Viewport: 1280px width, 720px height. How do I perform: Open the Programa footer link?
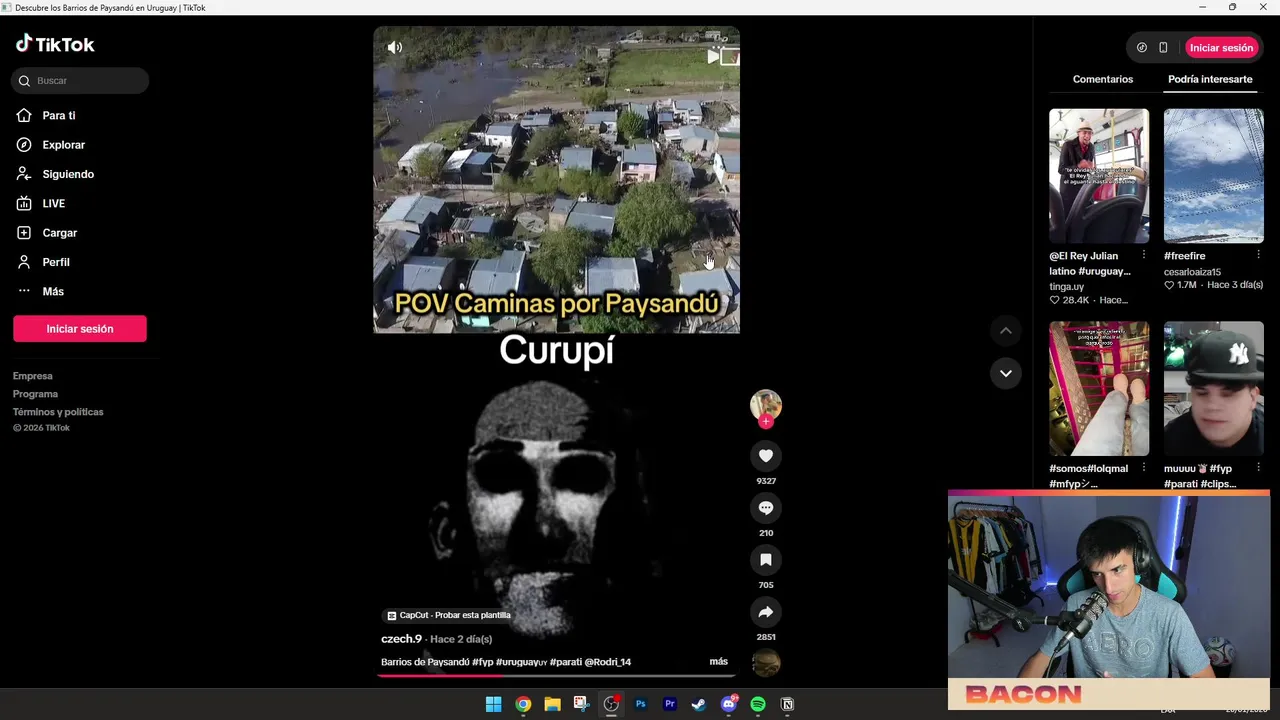[x=35, y=394]
